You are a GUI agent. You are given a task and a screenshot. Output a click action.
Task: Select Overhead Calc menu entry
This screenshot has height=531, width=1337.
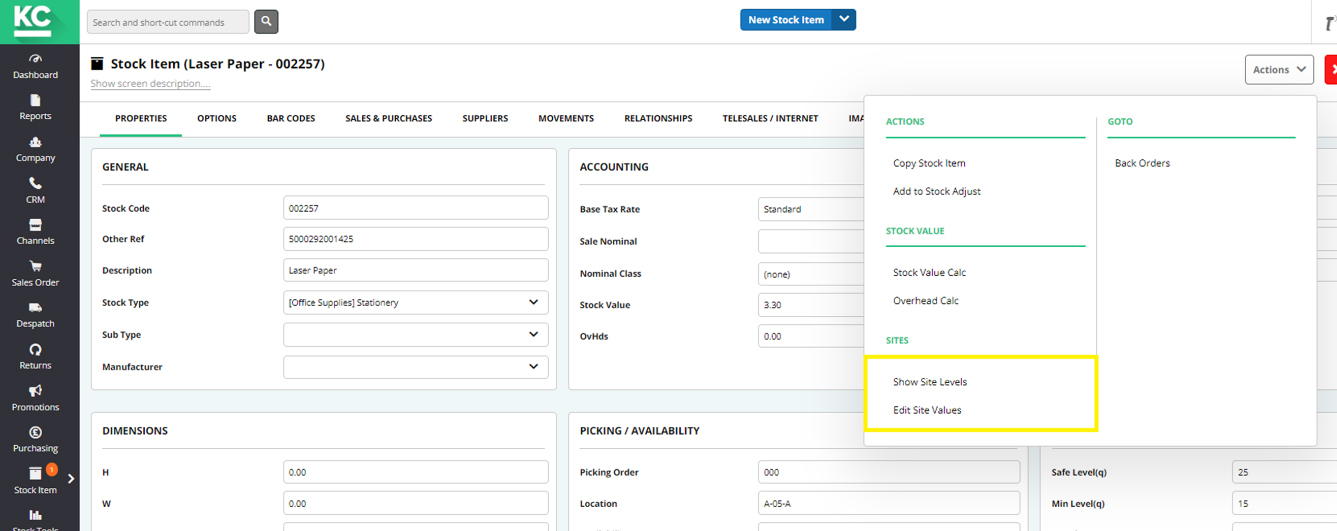[x=926, y=300]
